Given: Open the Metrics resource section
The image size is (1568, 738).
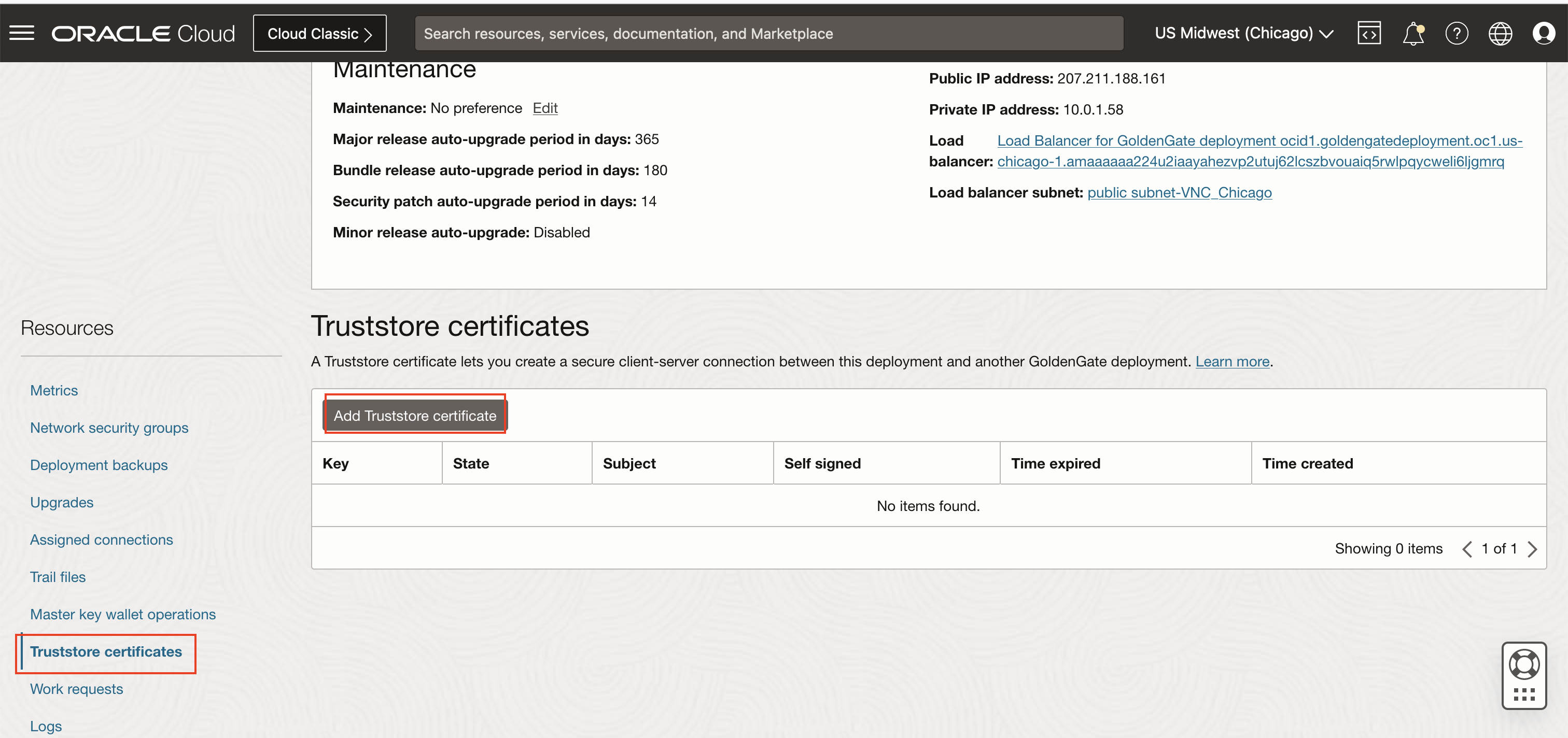Looking at the screenshot, I should click(54, 391).
